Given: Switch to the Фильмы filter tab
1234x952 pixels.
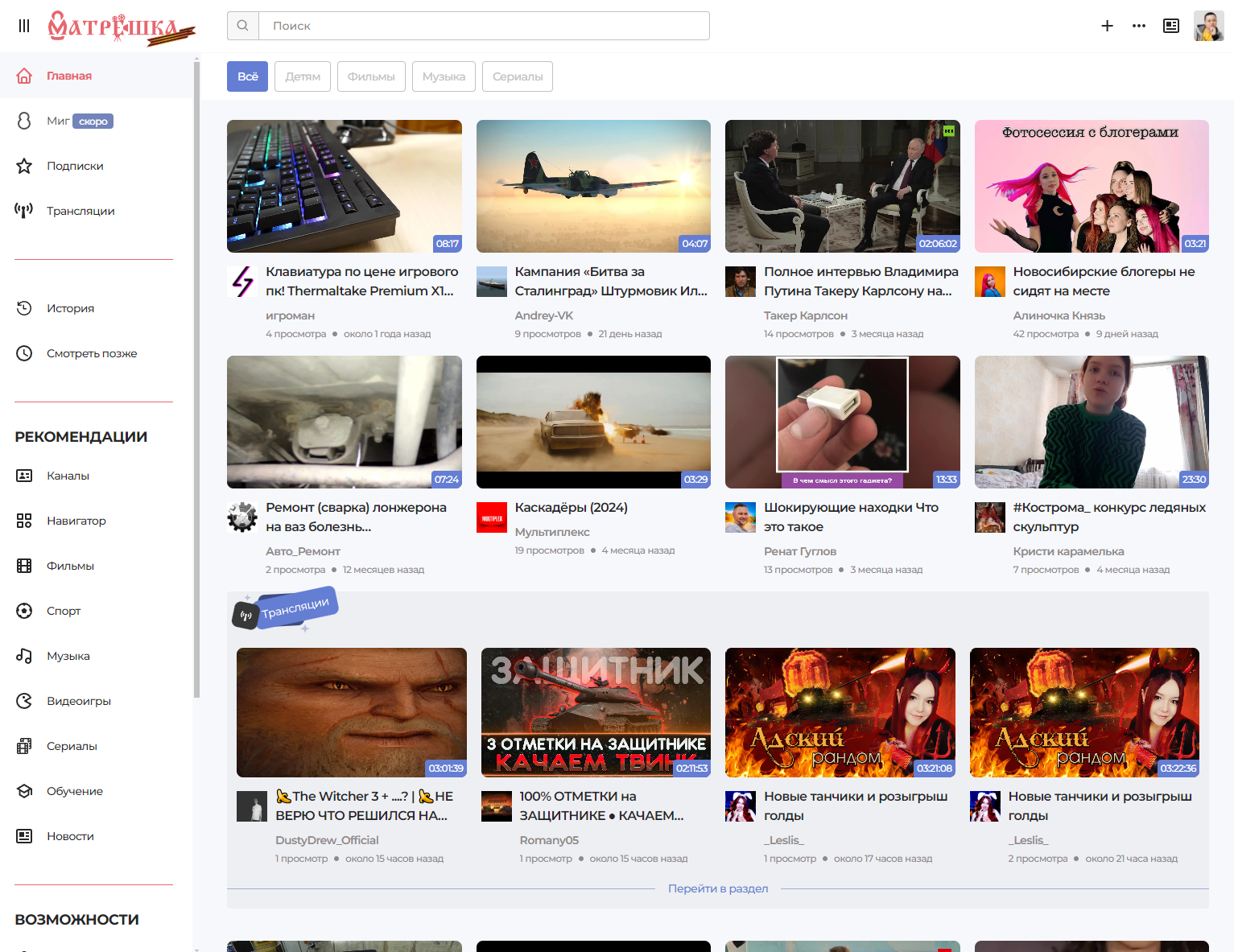Looking at the screenshot, I should [x=371, y=76].
